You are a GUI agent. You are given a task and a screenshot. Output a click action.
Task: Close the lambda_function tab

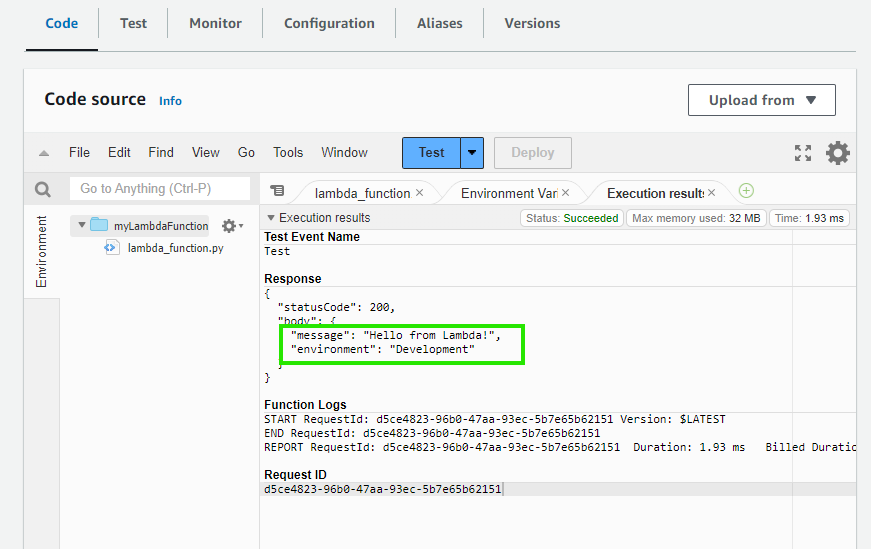pyautogui.click(x=419, y=193)
